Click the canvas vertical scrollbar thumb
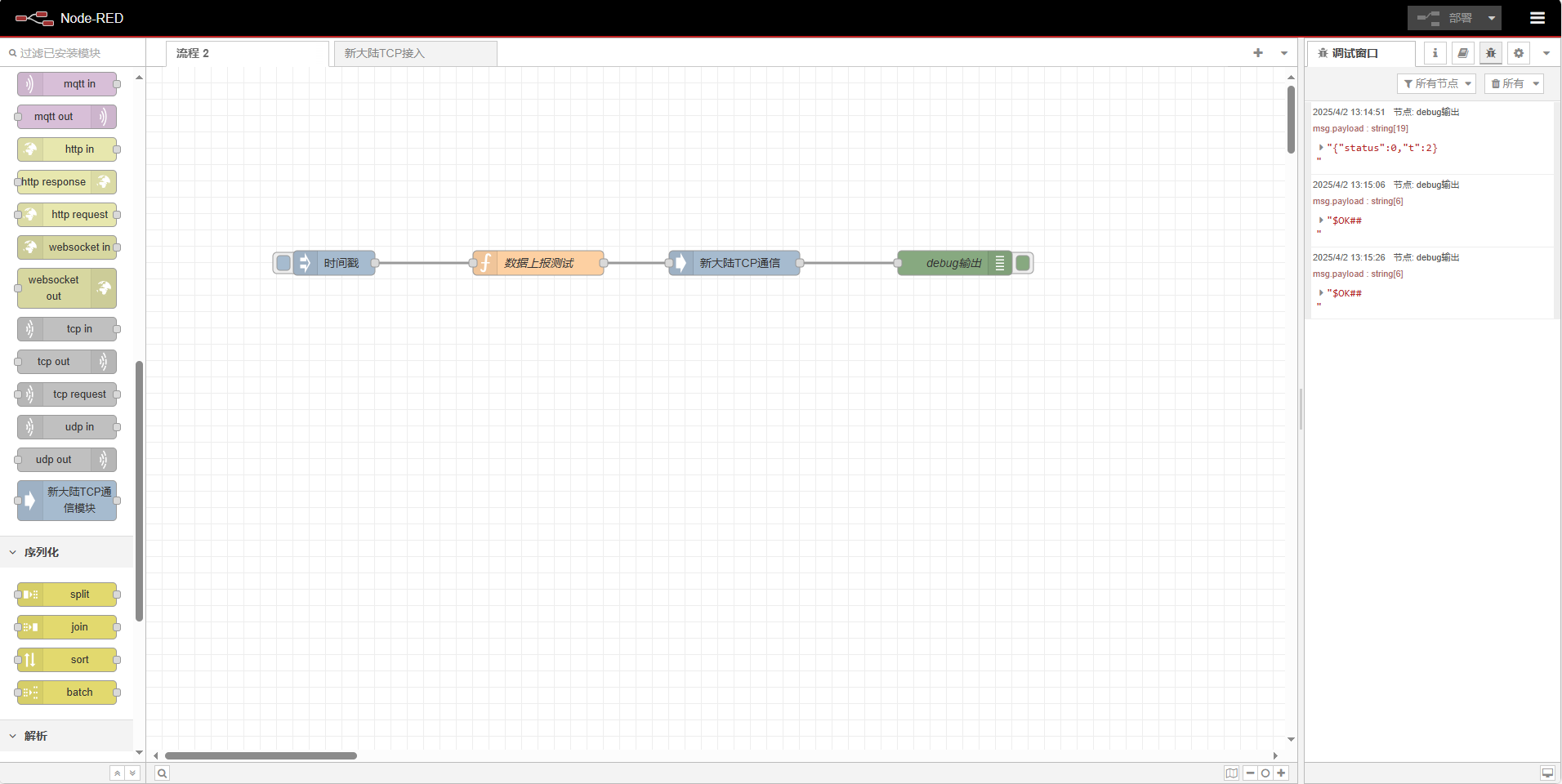This screenshot has height=784, width=1562. pos(1291,119)
